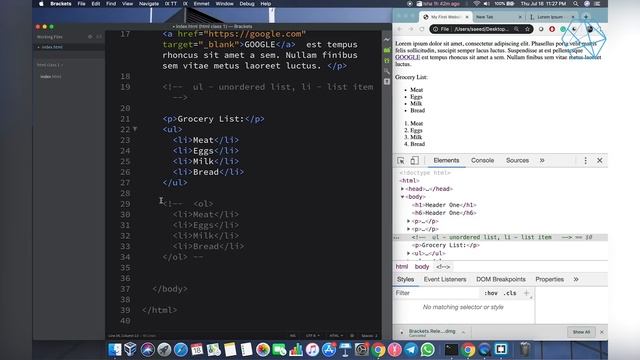Screen dimensions: 640x360
Task: Click the Live Preview lightning icon in Brackets
Action: click(x=387, y=39)
